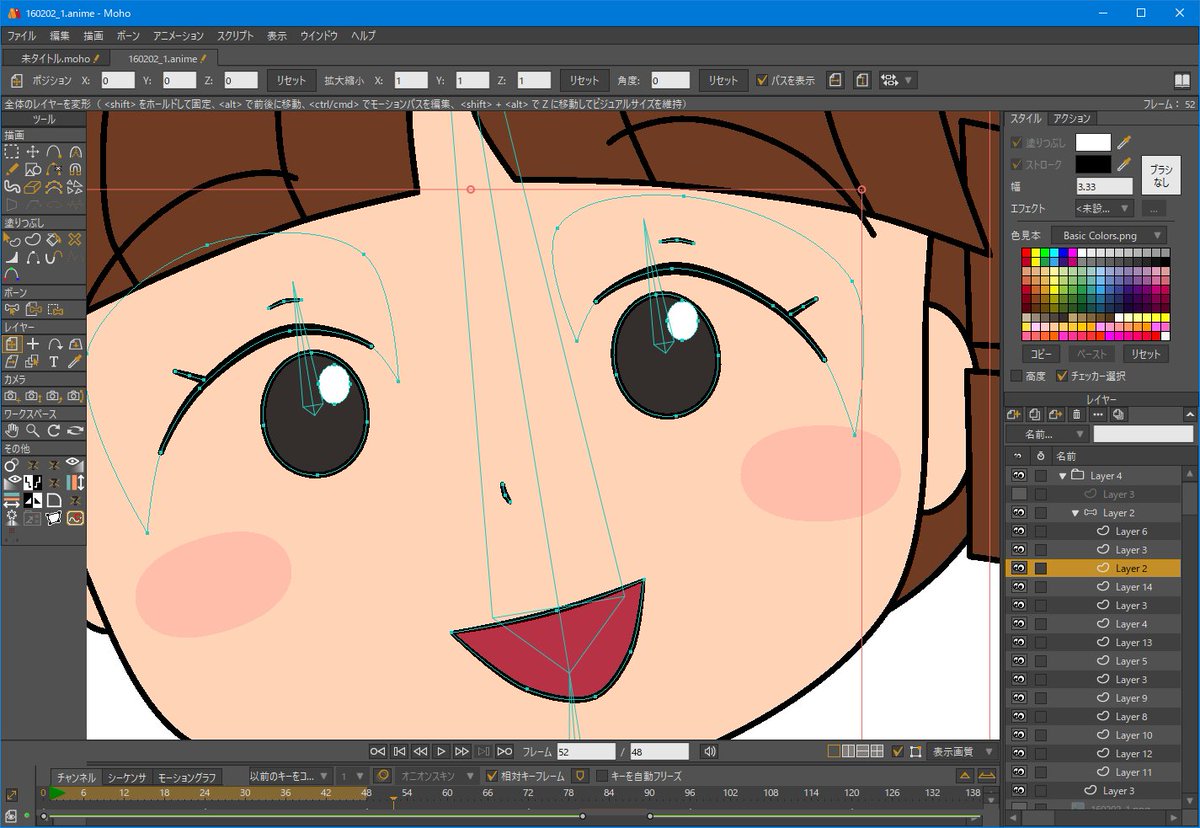Click the fill color eyedropper icon
The height and width of the screenshot is (828, 1200).
coord(1123,142)
